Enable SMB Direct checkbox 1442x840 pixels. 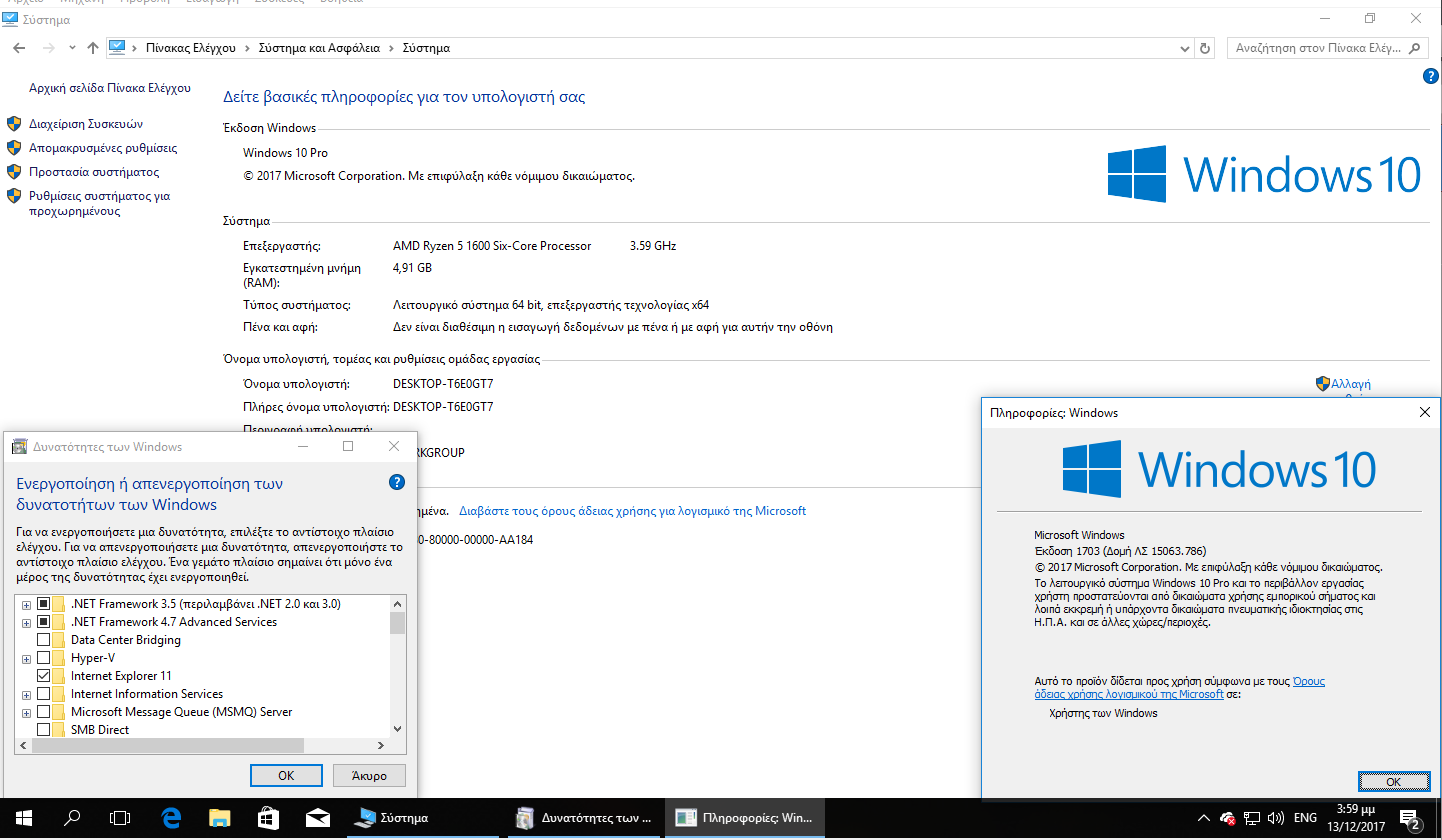(43, 730)
